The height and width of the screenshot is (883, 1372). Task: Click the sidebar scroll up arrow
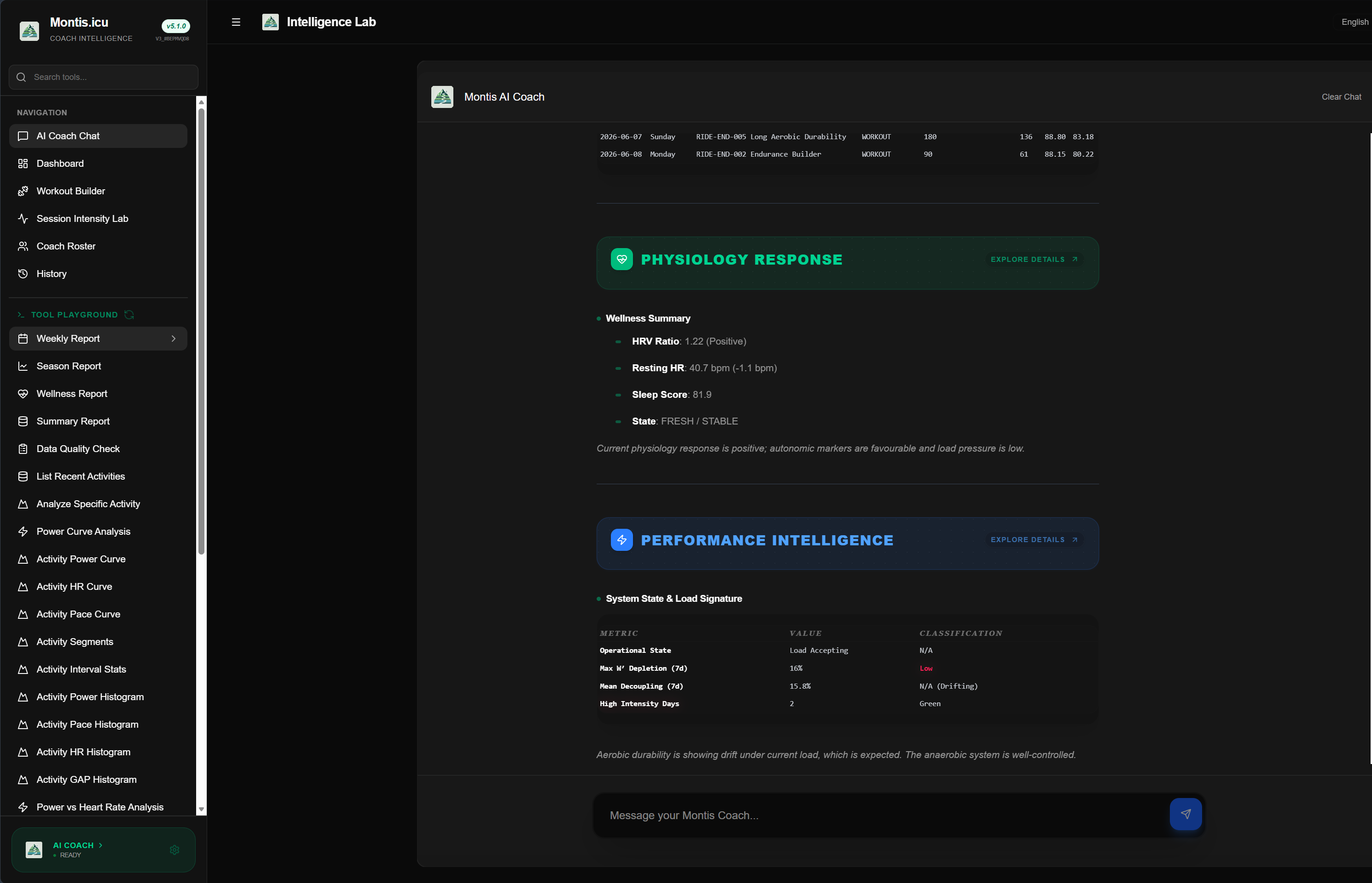pos(201,102)
